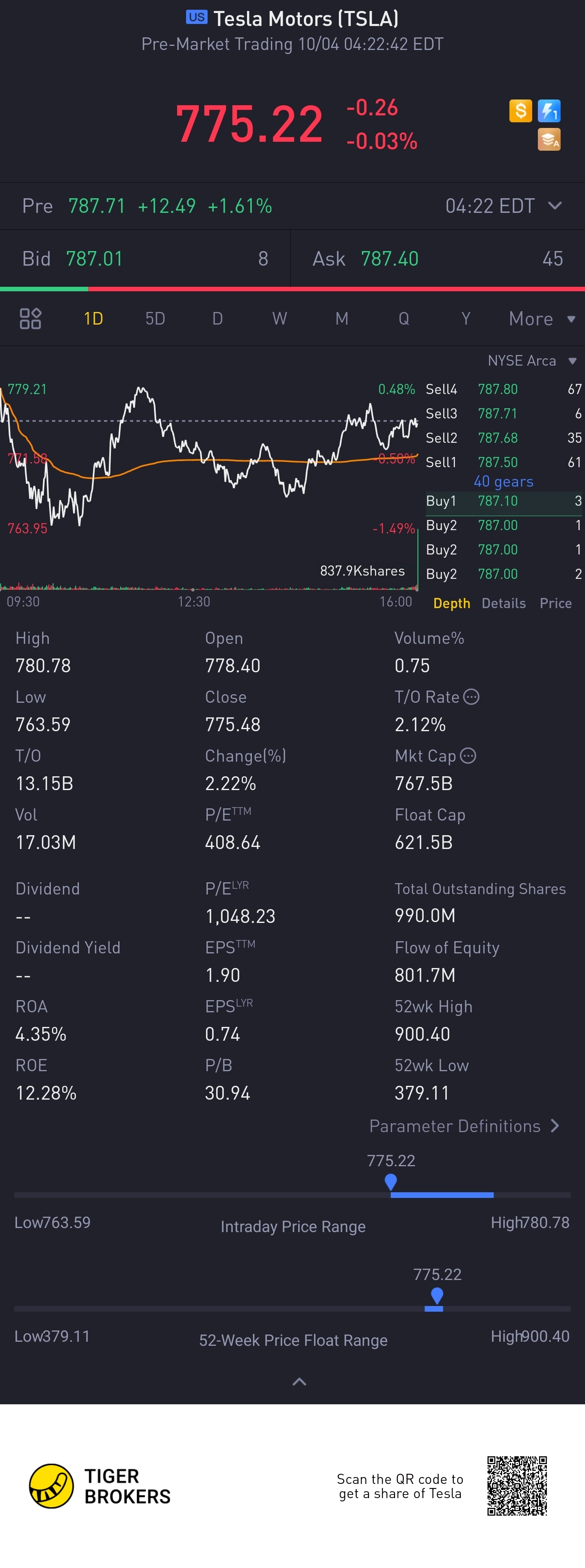Switch to the Price tab
585x1568 pixels.
coord(556,603)
